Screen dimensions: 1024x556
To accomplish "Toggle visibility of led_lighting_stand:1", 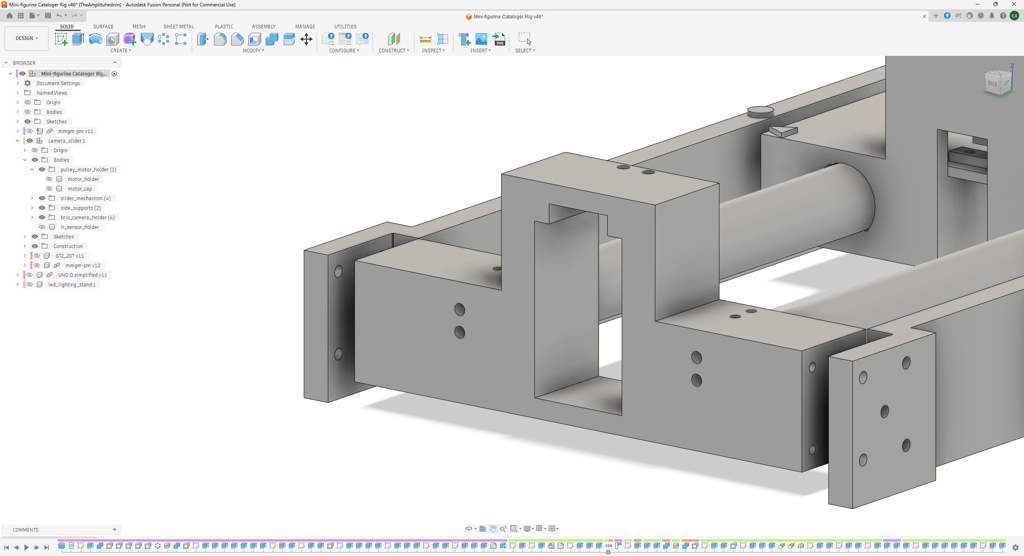I will pyautogui.click(x=29, y=284).
